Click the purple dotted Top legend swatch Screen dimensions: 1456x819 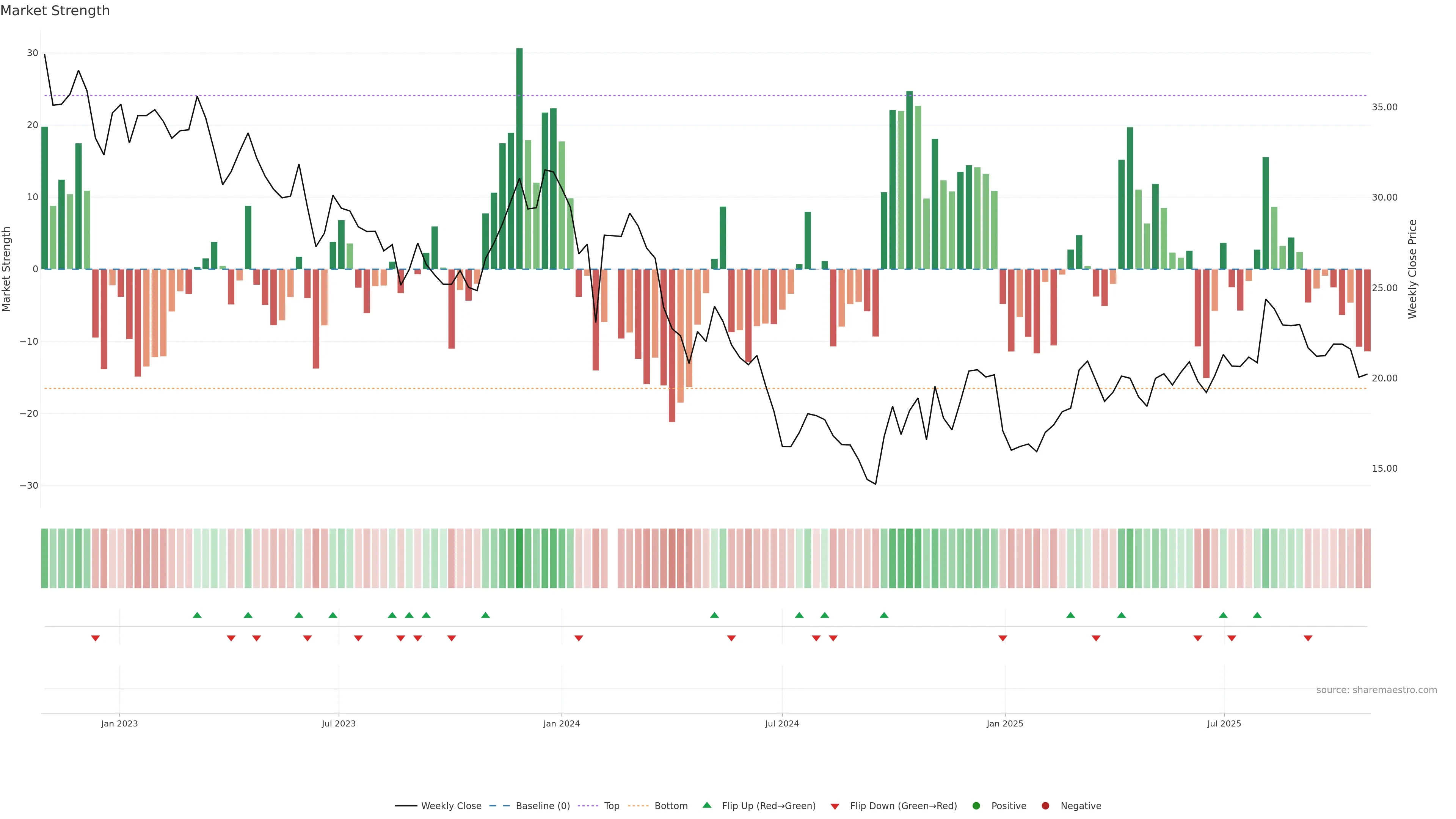point(588,805)
